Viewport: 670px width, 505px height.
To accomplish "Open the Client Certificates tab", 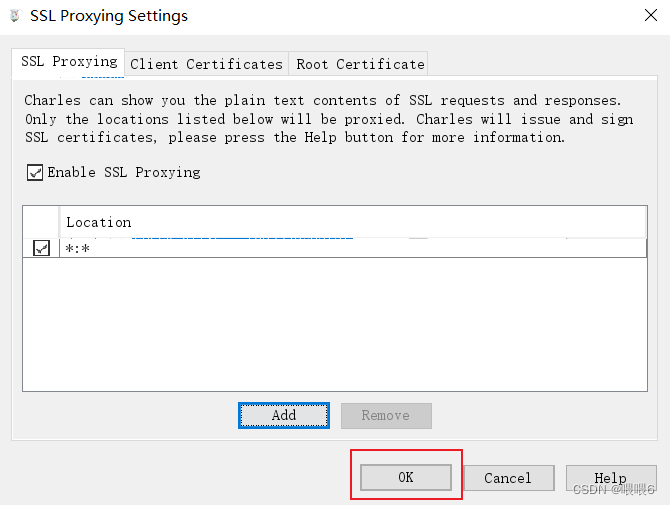I will point(206,64).
